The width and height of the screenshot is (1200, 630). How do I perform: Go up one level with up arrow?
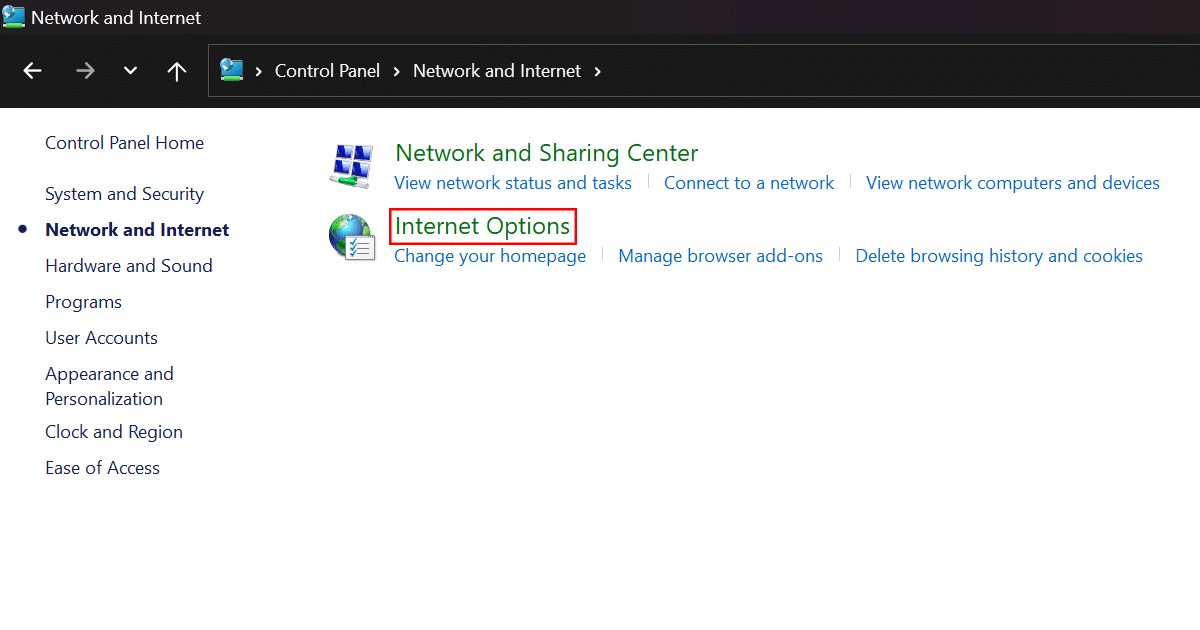[177, 71]
